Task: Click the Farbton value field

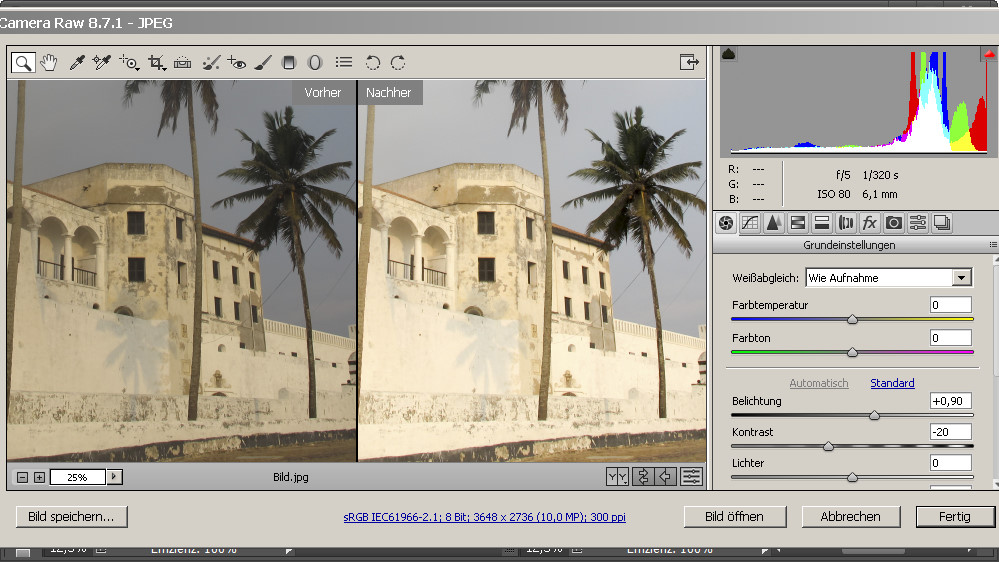Action: click(x=951, y=338)
